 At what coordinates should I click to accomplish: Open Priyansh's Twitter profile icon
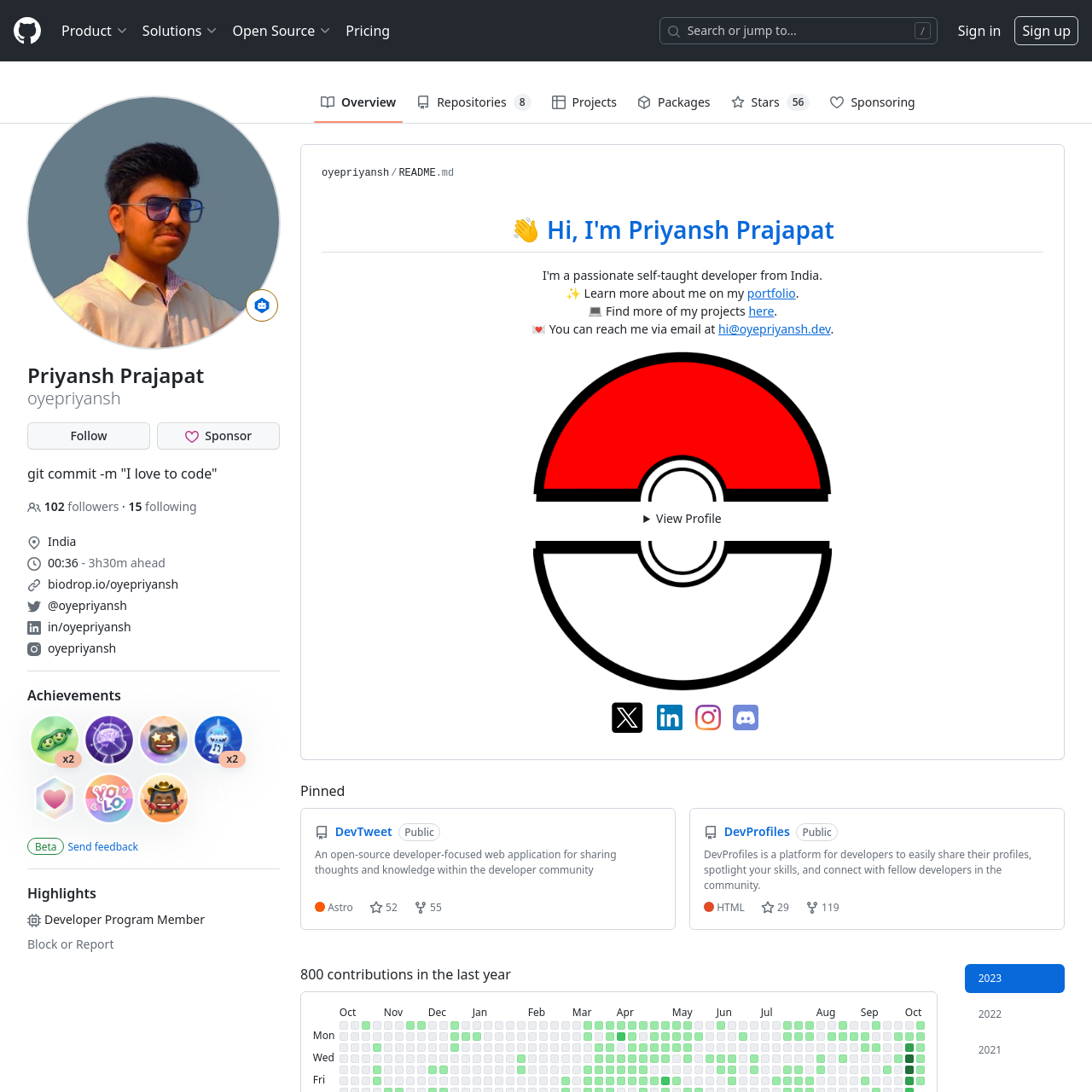(34, 607)
